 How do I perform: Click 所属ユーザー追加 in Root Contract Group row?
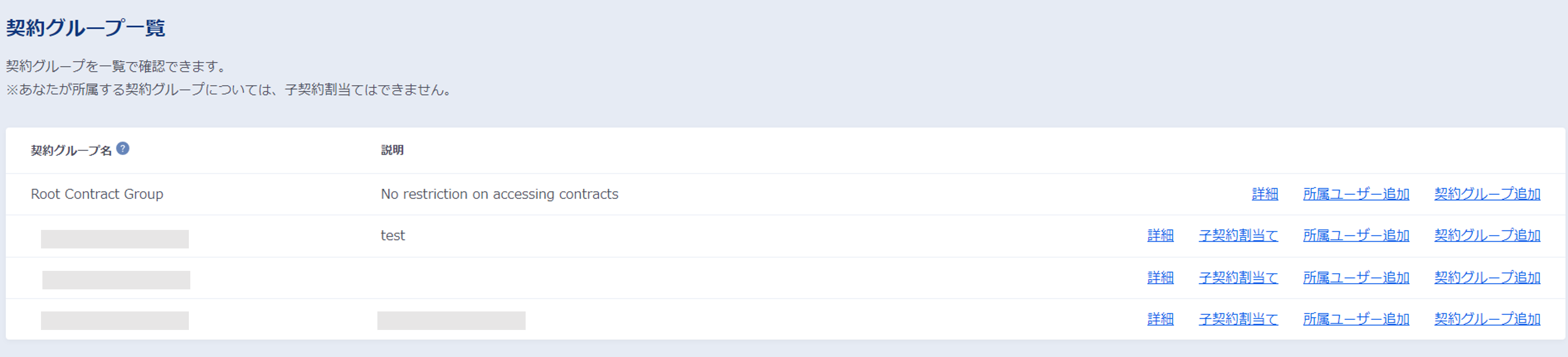click(x=1356, y=194)
